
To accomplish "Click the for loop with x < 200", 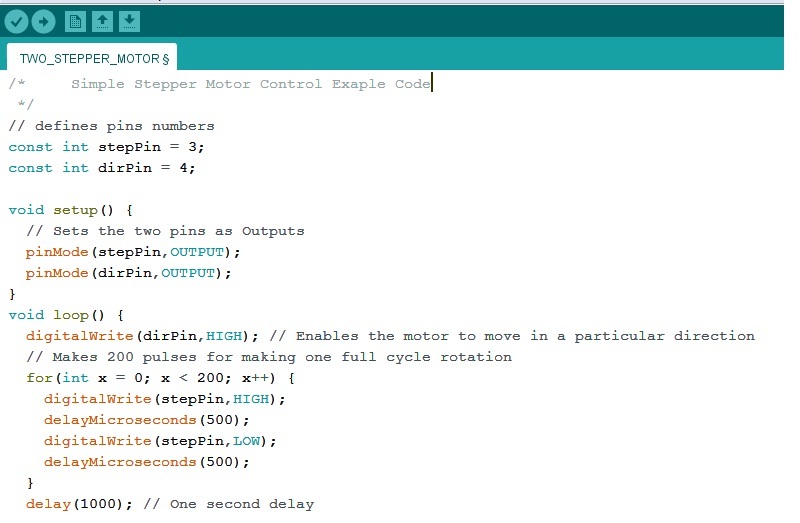I will [160, 378].
